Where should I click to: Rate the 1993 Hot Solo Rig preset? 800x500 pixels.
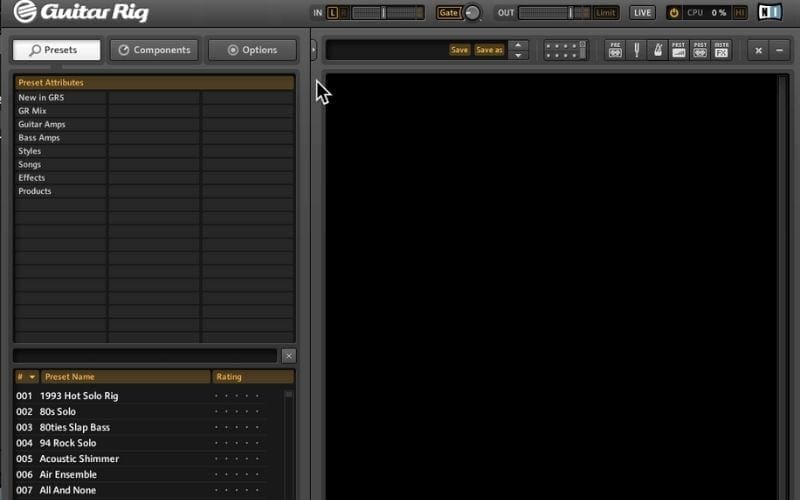point(236,395)
